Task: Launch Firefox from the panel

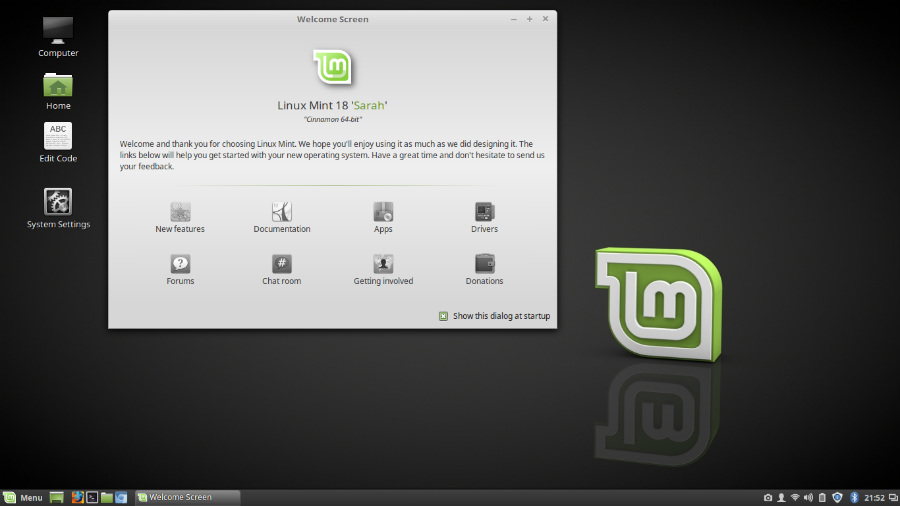Action: coord(77,497)
